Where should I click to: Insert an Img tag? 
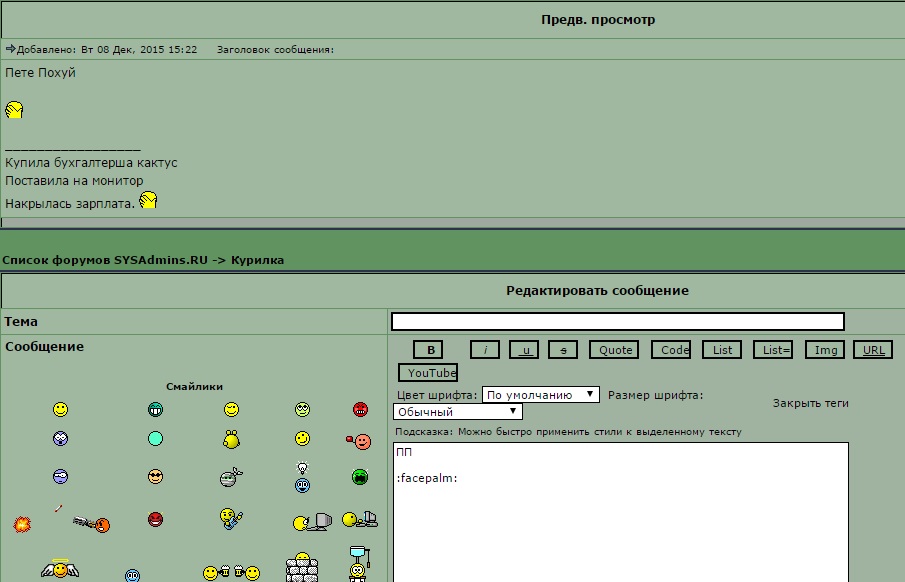(x=825, y=350)
